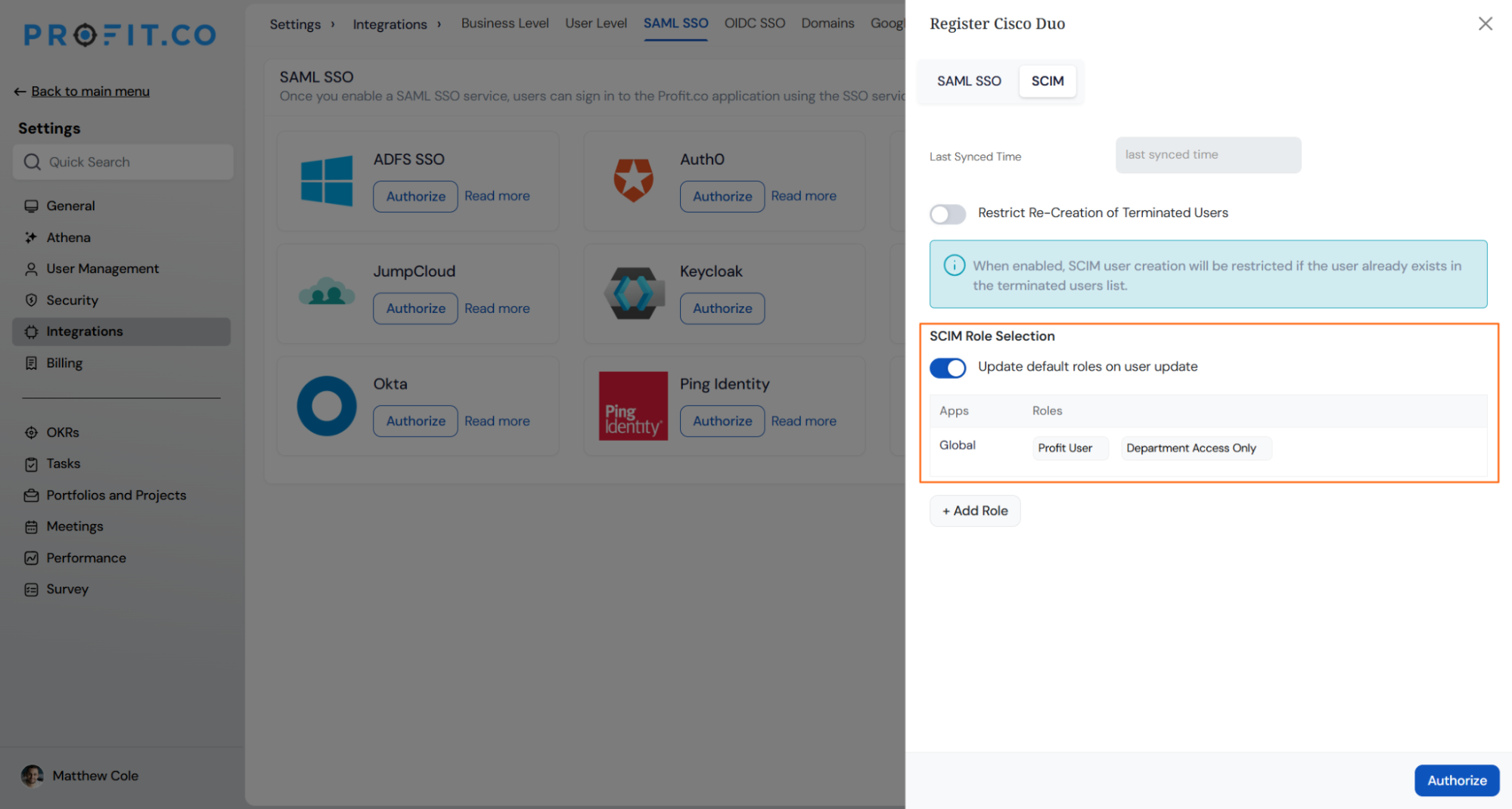Click the Meetings calendar icon
The height and width of the screenshot is (809, 1512).
(x=31, y=526)
